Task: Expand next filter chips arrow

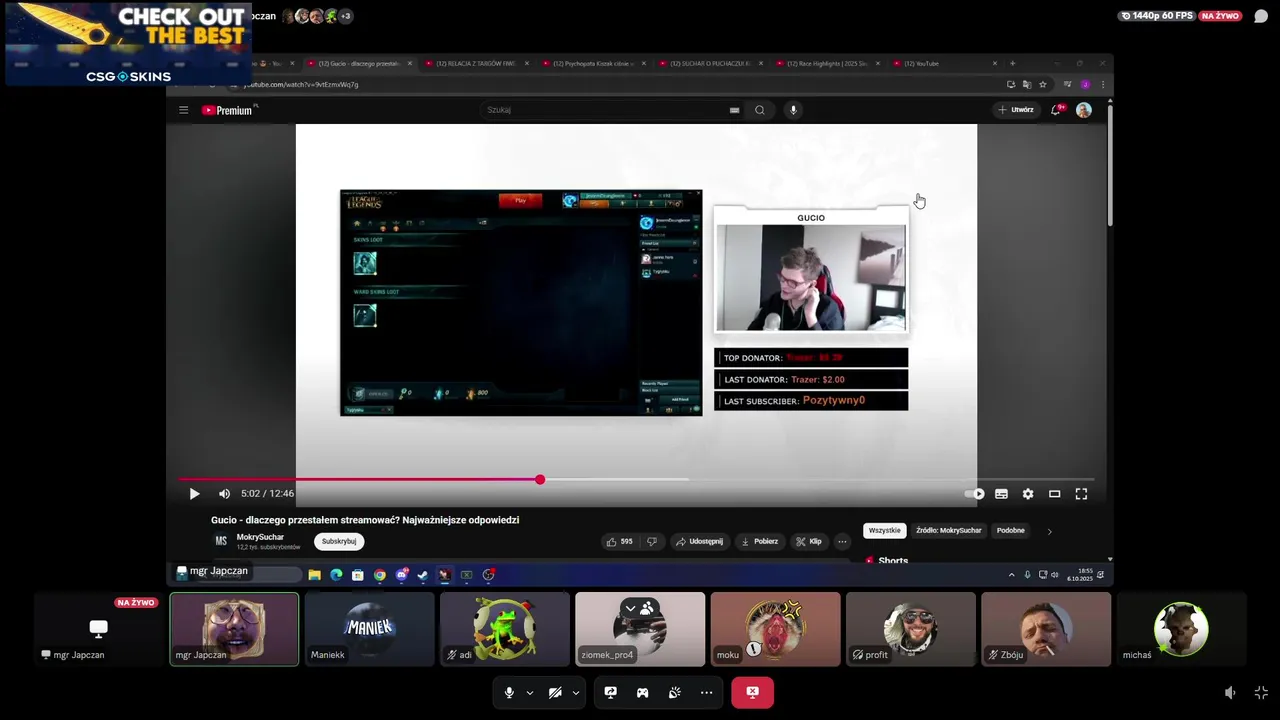Action: click(x=1049, y=531)
